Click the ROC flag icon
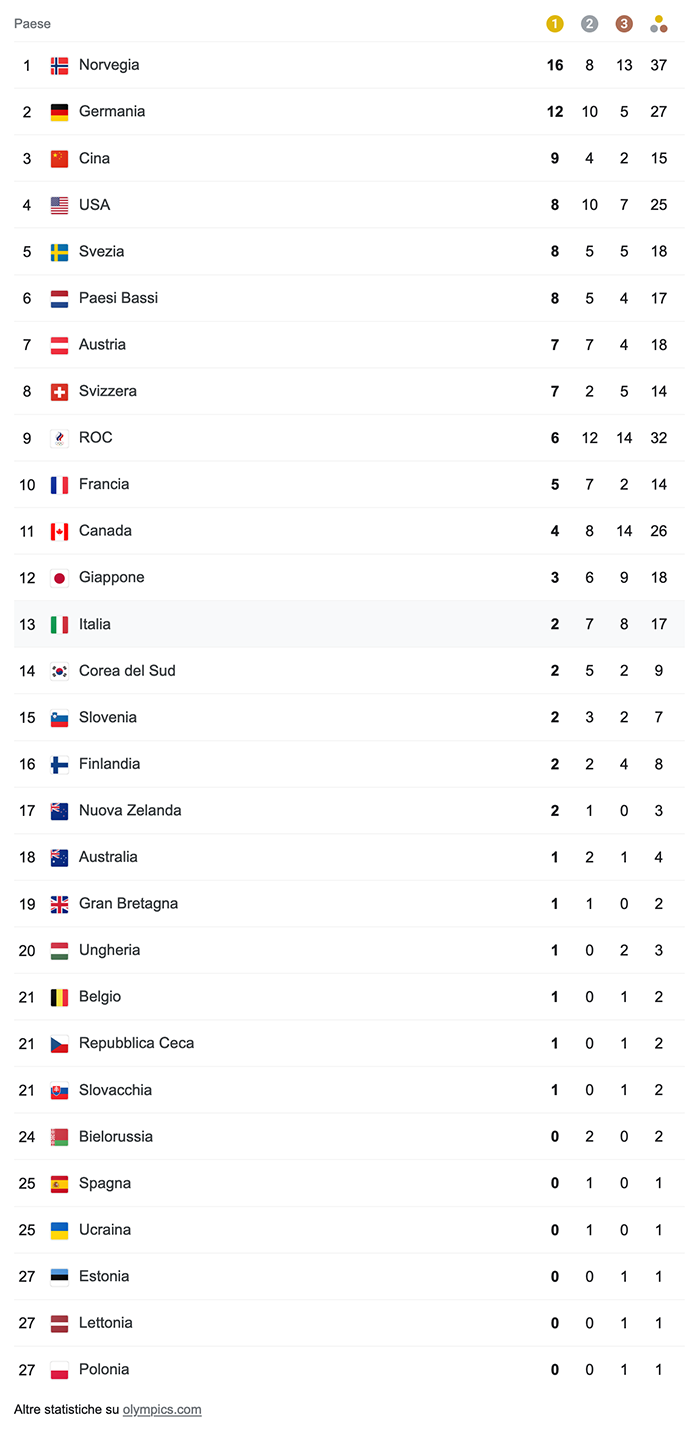Image resolution: width=700 pixels, height=1436 pixels. [60, 438]
